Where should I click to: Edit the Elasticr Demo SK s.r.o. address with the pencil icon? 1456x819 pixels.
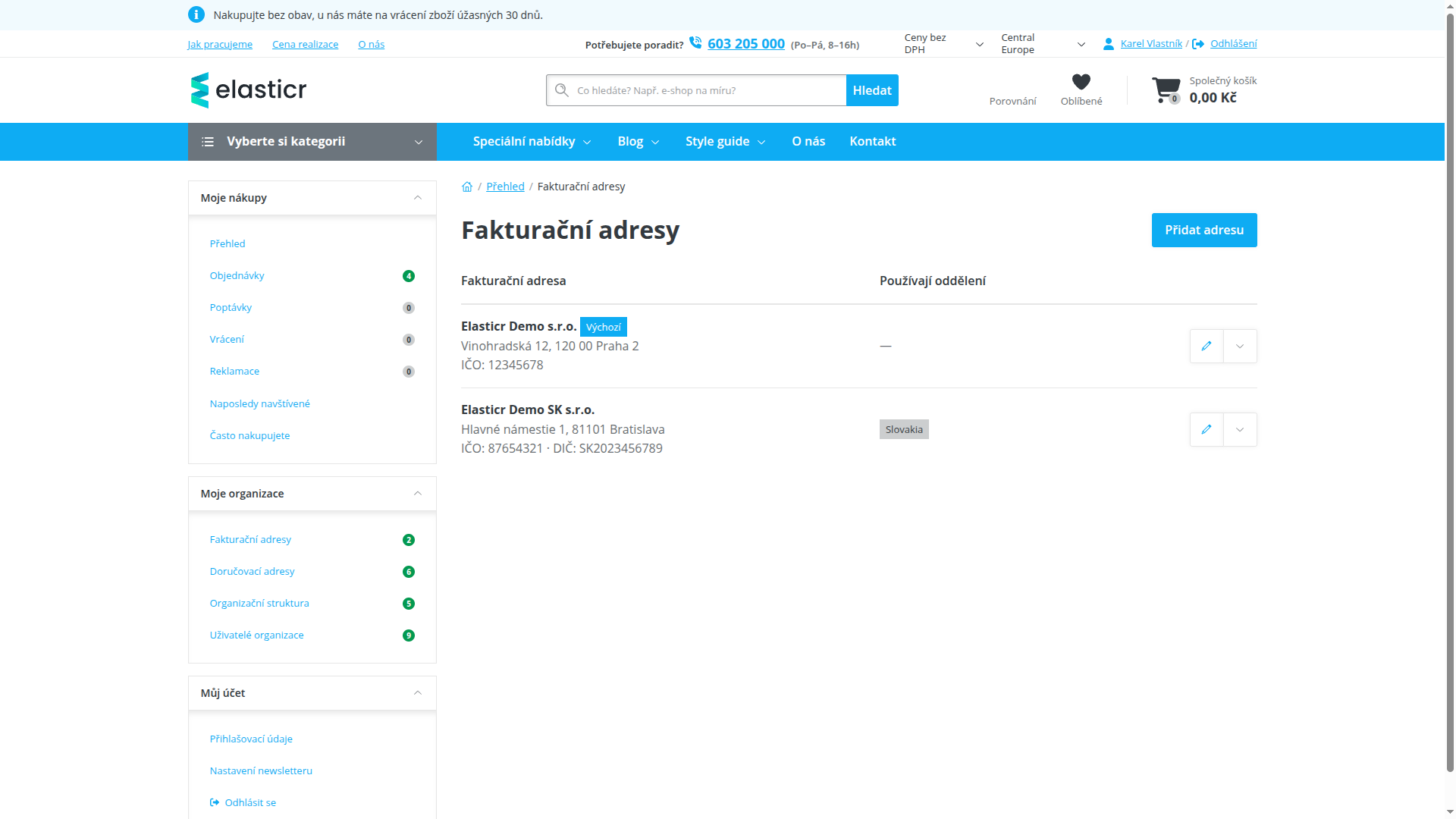pos(1207,429)
